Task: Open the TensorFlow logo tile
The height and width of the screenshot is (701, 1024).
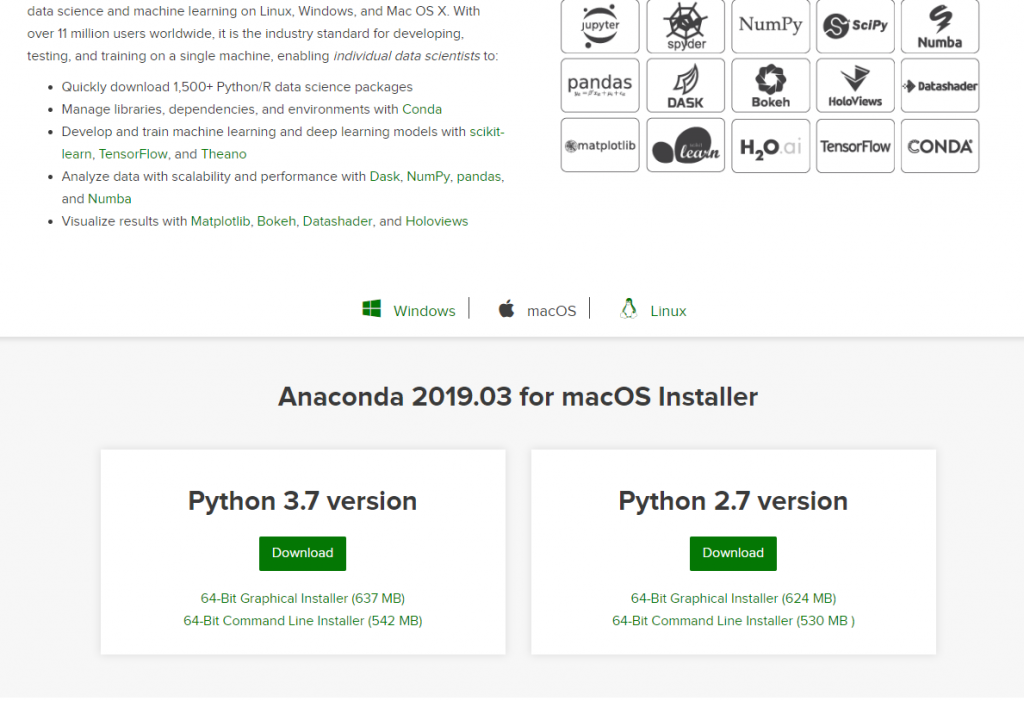Action: (855, 146)
